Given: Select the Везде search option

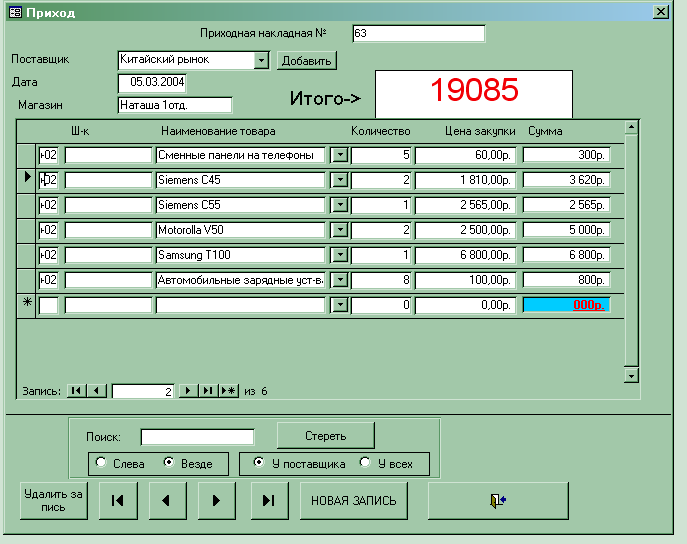Looking at the screenshot, I should [x=168, y=463].
